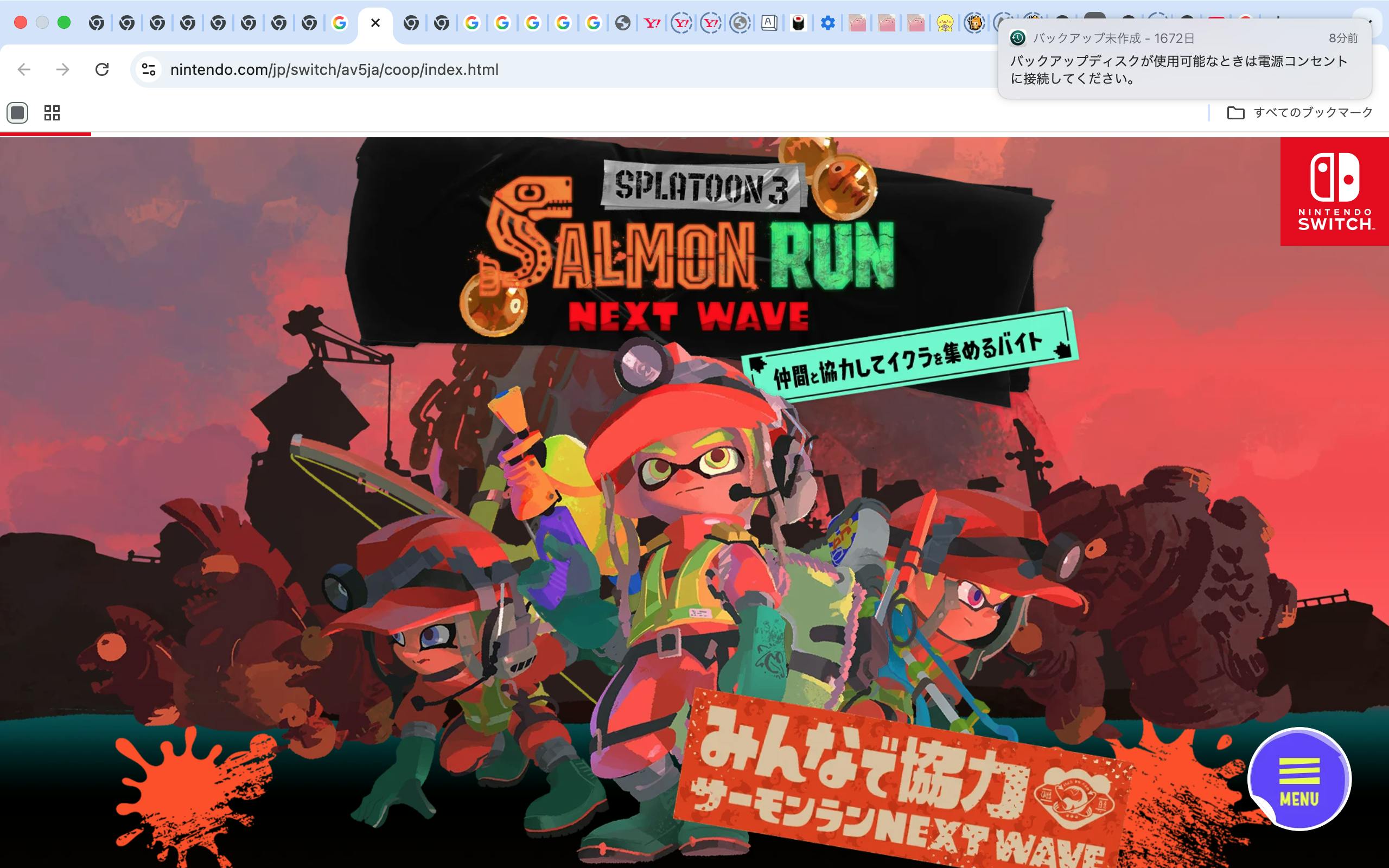Switch to the yellow chick icon tab
This screenshot has width=1389, height=868.
click(944, 23)
